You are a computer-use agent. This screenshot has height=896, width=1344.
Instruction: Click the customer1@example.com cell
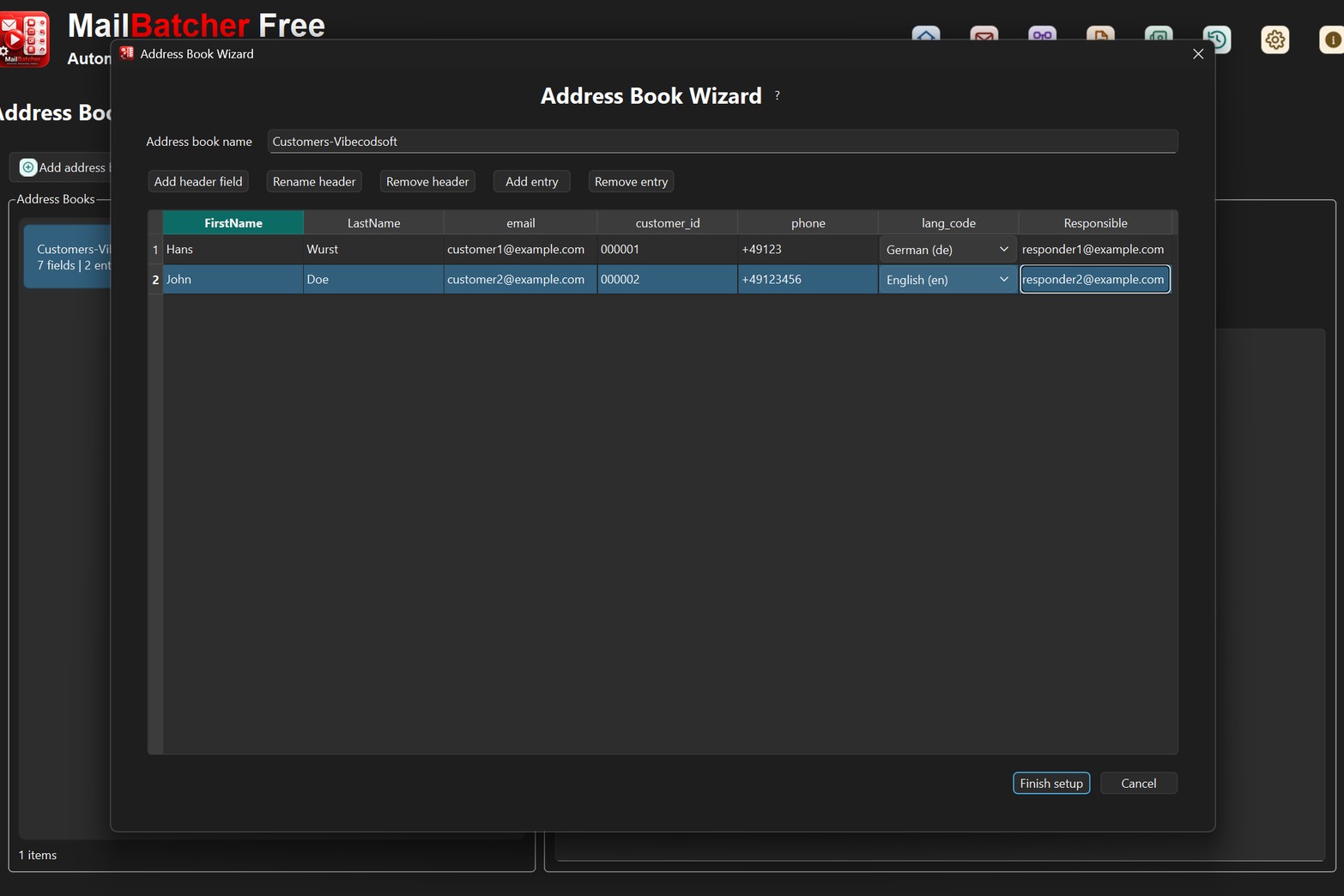coord(521,250)
